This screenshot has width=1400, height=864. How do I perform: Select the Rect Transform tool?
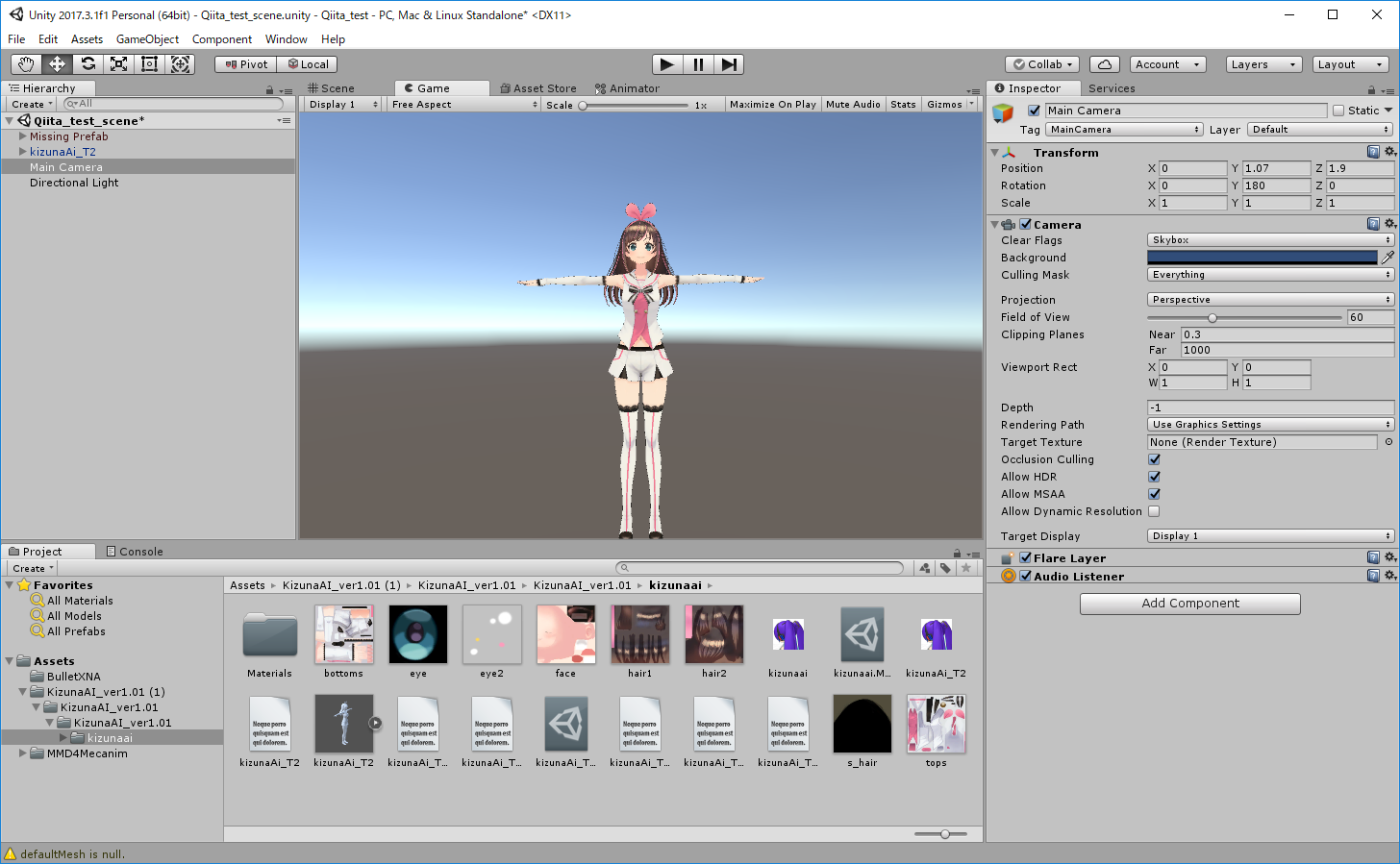point(149,64)
